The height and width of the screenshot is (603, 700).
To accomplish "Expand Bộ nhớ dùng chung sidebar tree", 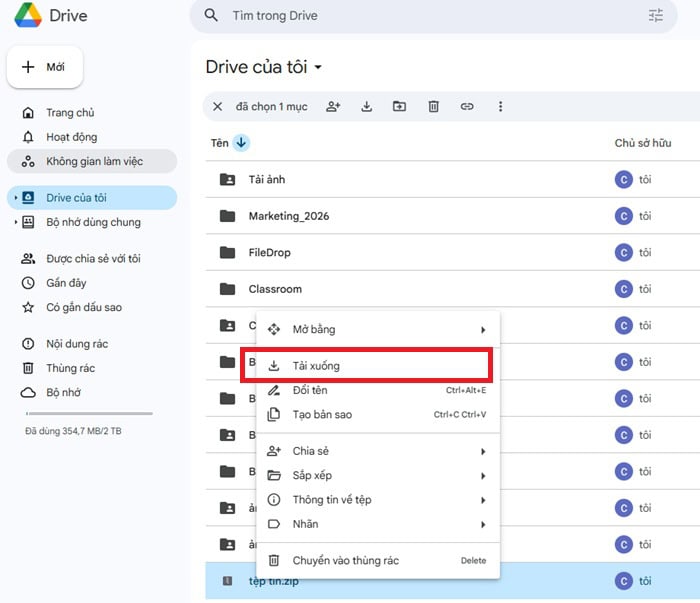I will 15,222.
